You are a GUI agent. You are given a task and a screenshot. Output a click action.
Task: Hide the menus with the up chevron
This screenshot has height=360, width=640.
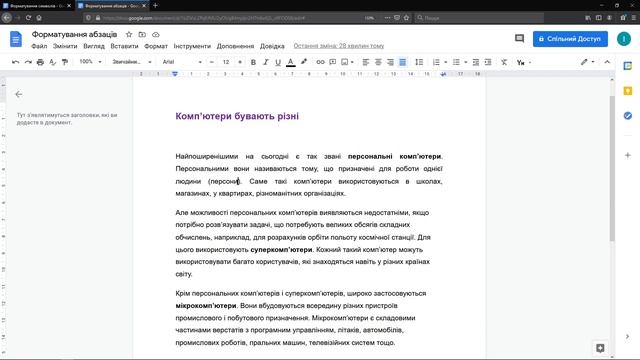pyautogui.click(x=607, y=62)
